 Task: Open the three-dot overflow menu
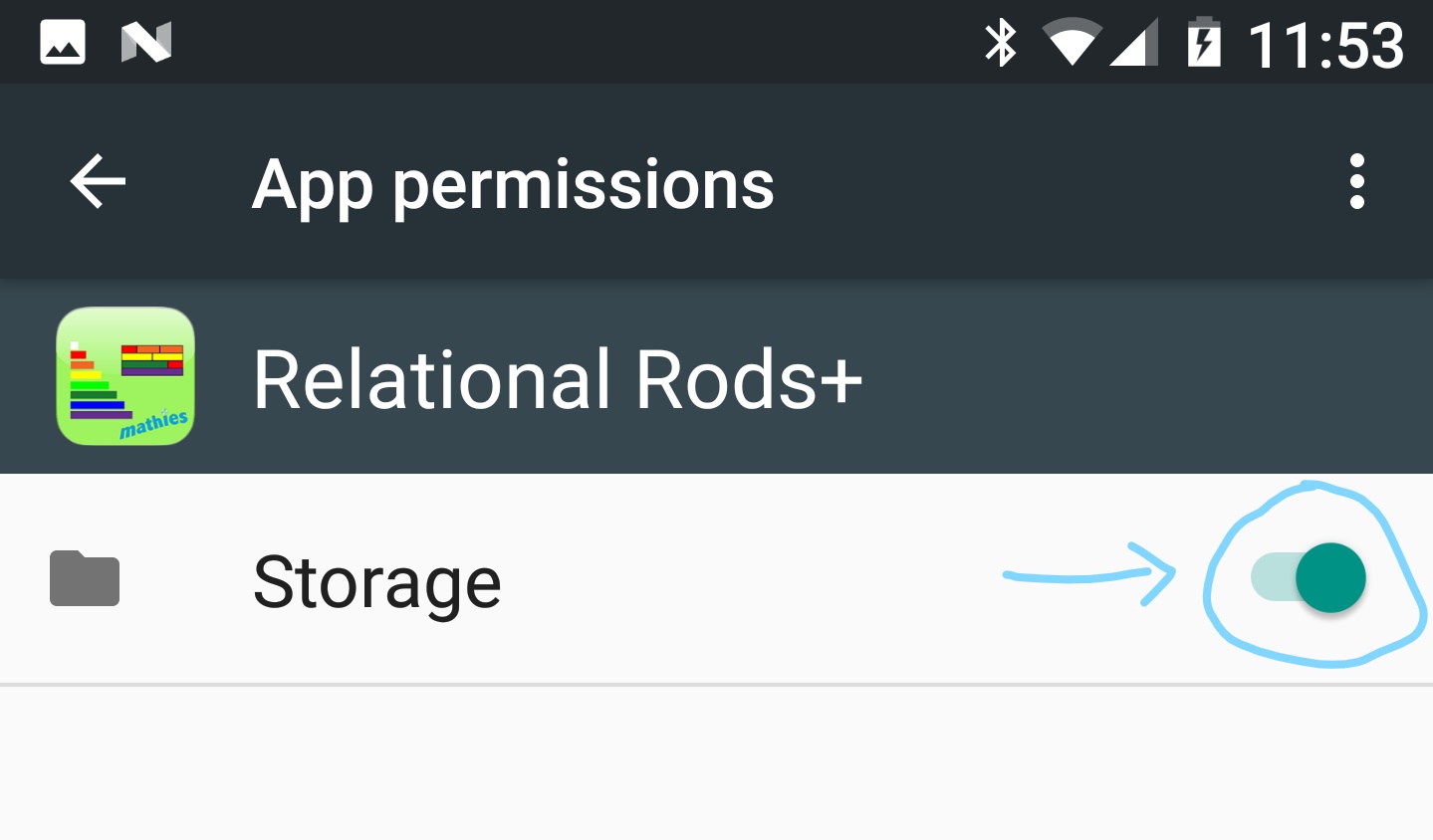tap(1356, 181)
